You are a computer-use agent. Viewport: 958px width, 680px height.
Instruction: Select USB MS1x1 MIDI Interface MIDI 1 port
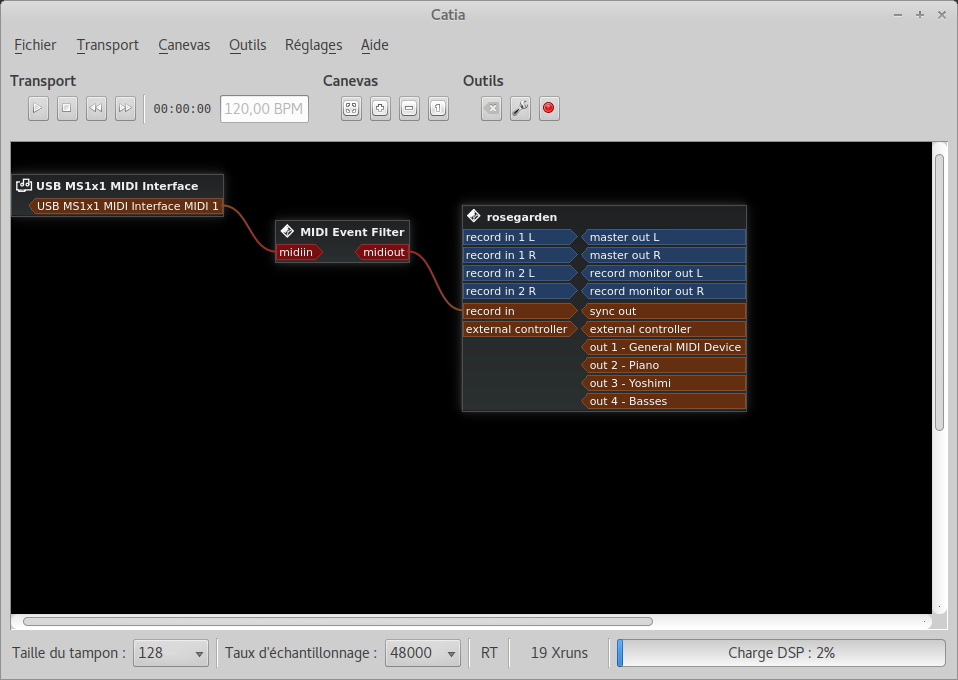126,206
